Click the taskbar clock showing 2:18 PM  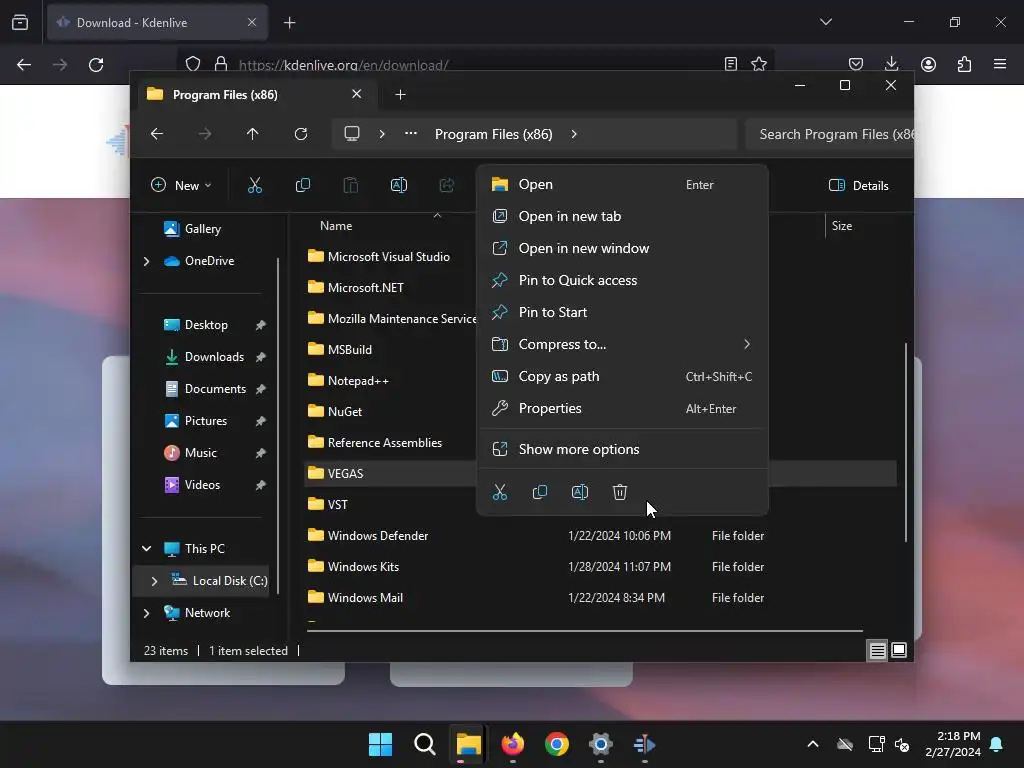coord(953,744)
